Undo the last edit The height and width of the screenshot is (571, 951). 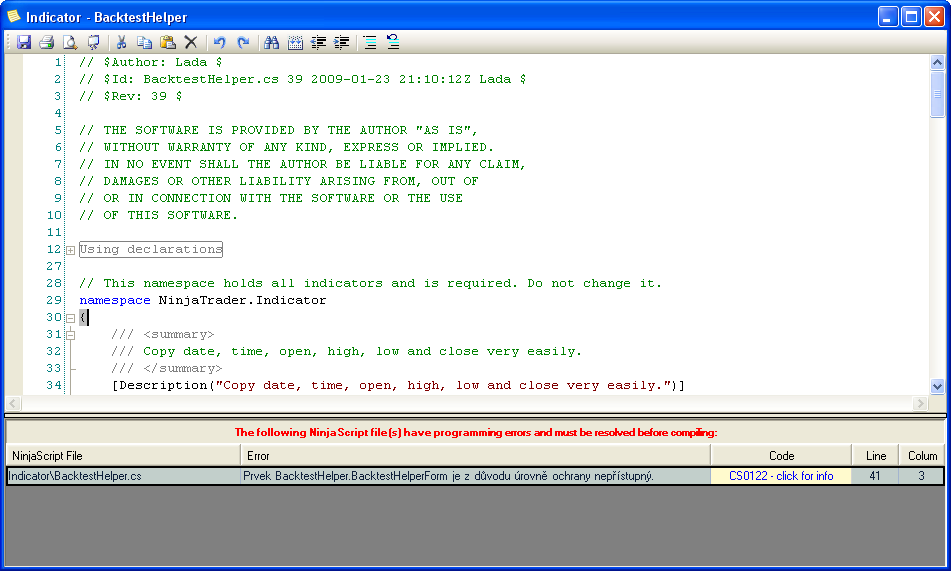pyautogui.click(x=220, y=42)
